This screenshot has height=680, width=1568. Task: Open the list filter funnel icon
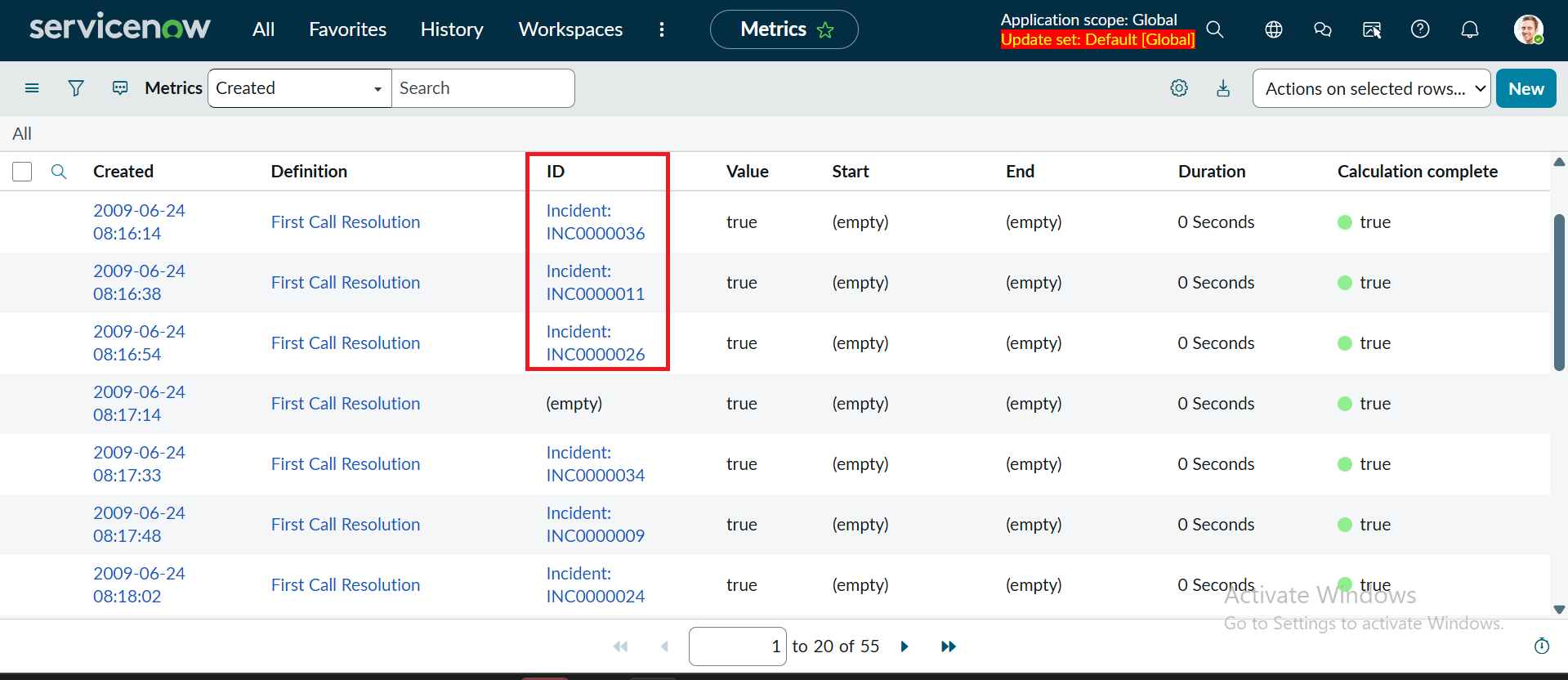coord(76,88)
